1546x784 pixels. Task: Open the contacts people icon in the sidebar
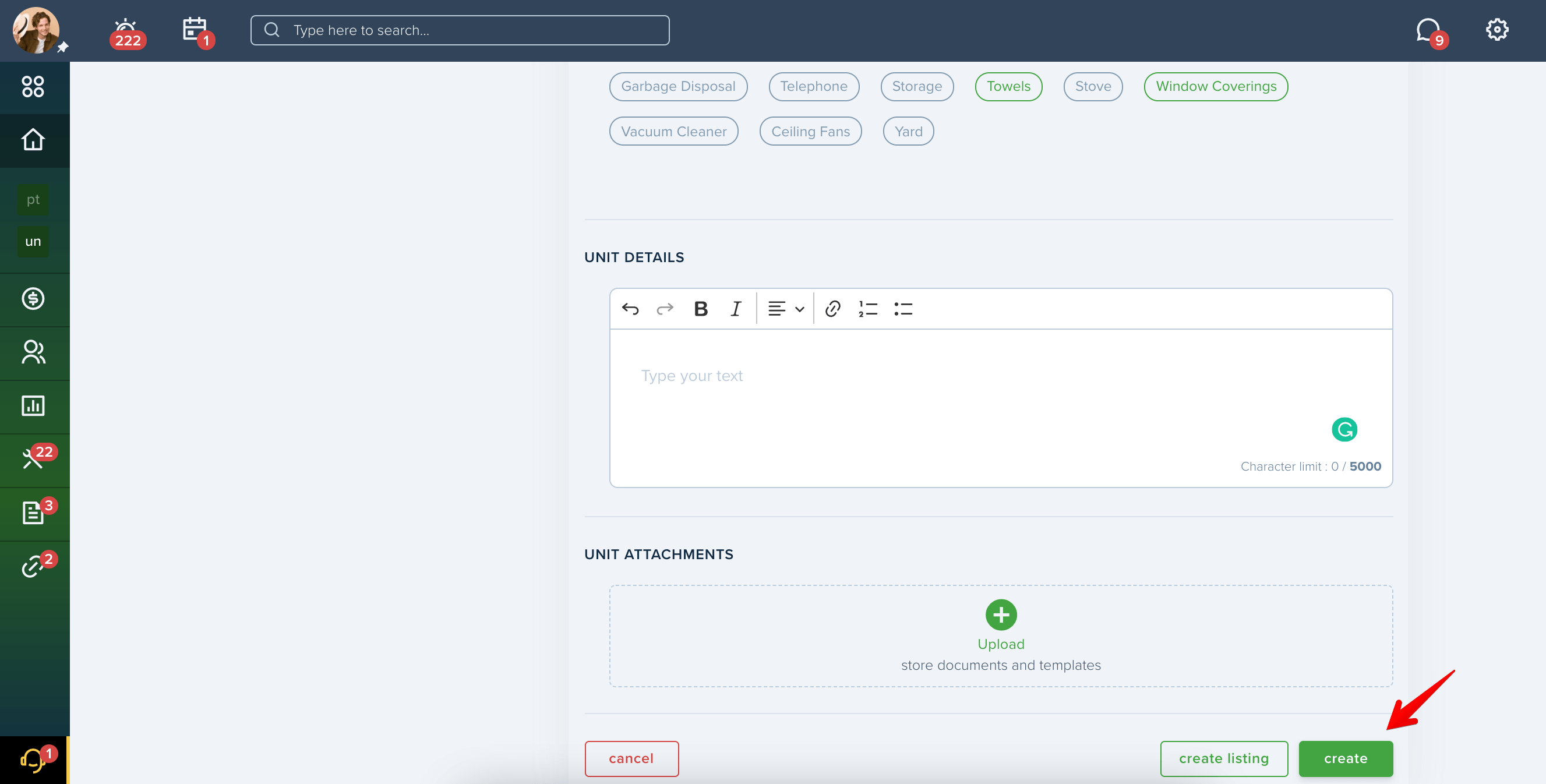pos(33,352)
